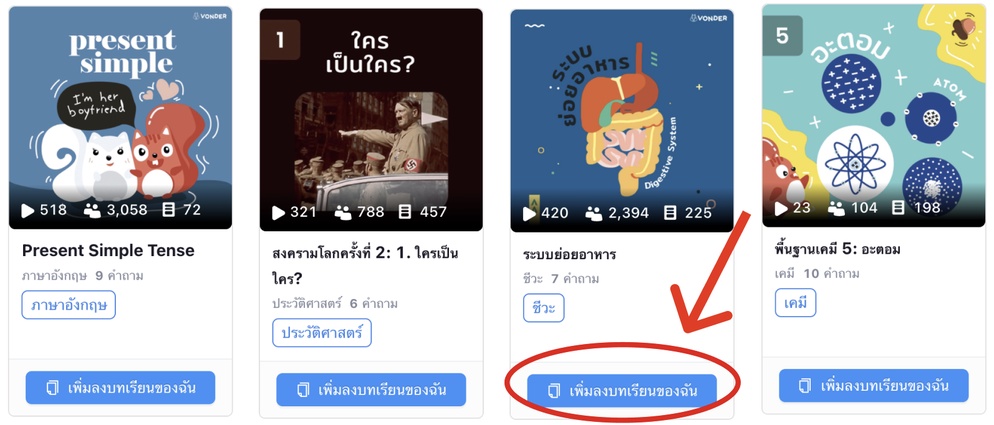Image resolution: width=994 pixels, height=425 pixels.
Task: Click play icon showing 321 on WWII card
Action: pyautogui.click(x=278, y=212)
